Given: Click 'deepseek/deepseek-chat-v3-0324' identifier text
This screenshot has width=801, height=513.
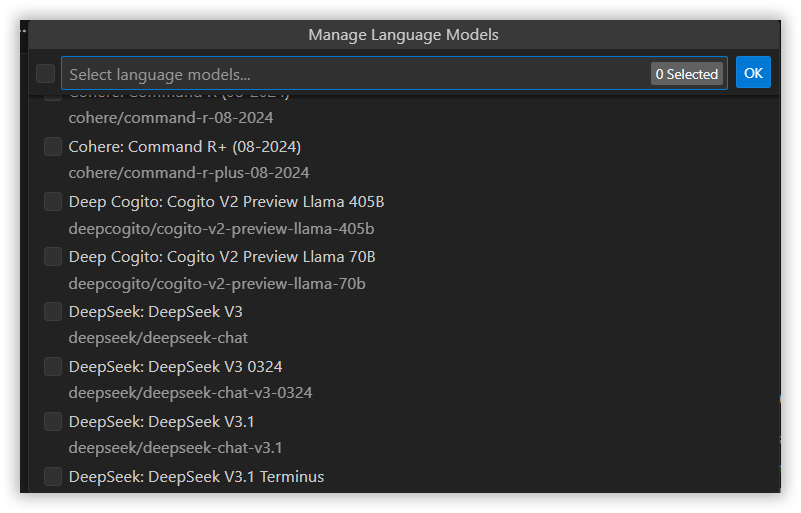Looking at the screenshot, I should [x=191, y=393].
